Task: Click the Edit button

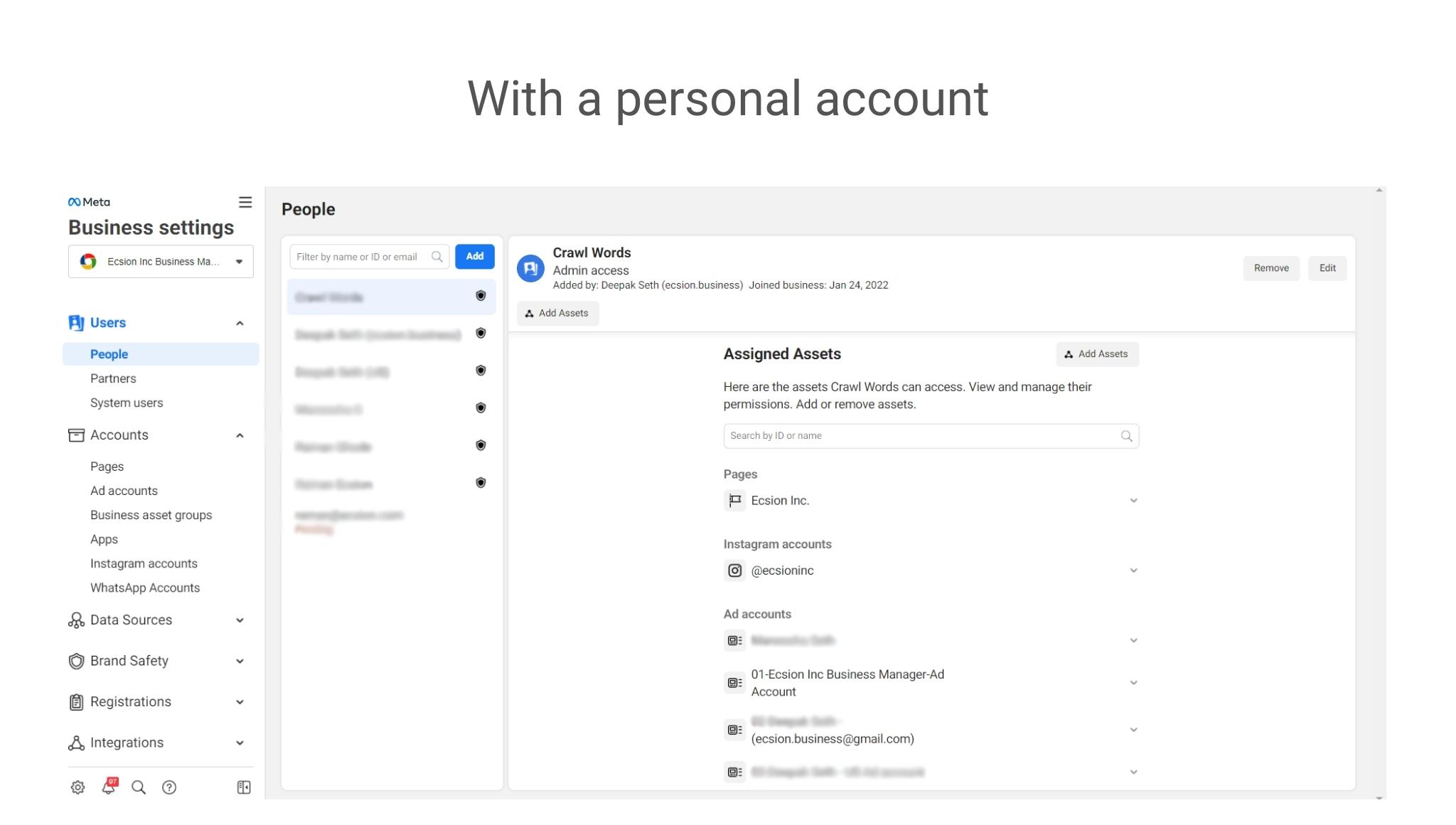Action: [1327, 268]
